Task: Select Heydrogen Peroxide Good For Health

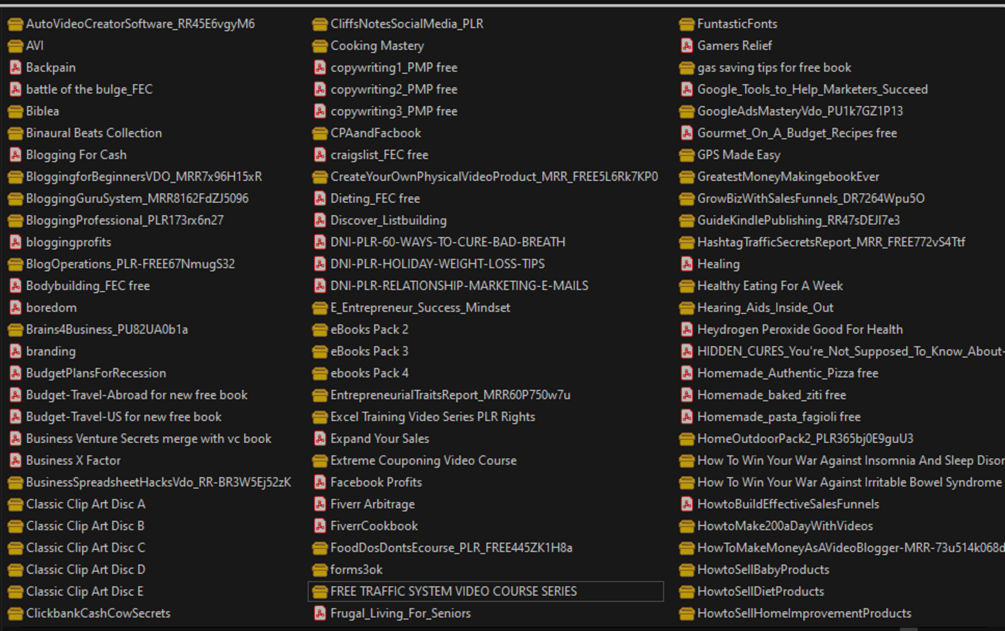Action: [800, 330]
